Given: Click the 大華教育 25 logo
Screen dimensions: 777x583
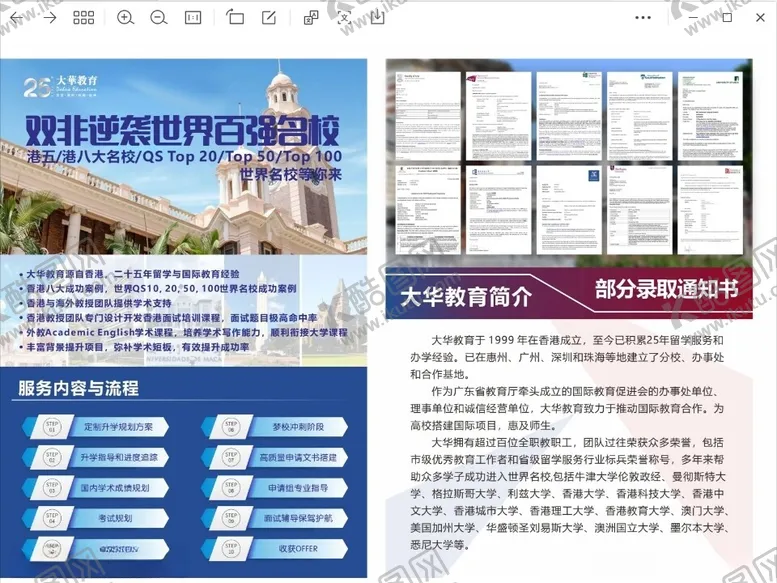Looking at the screenshot, I should [x=60, y=86].
